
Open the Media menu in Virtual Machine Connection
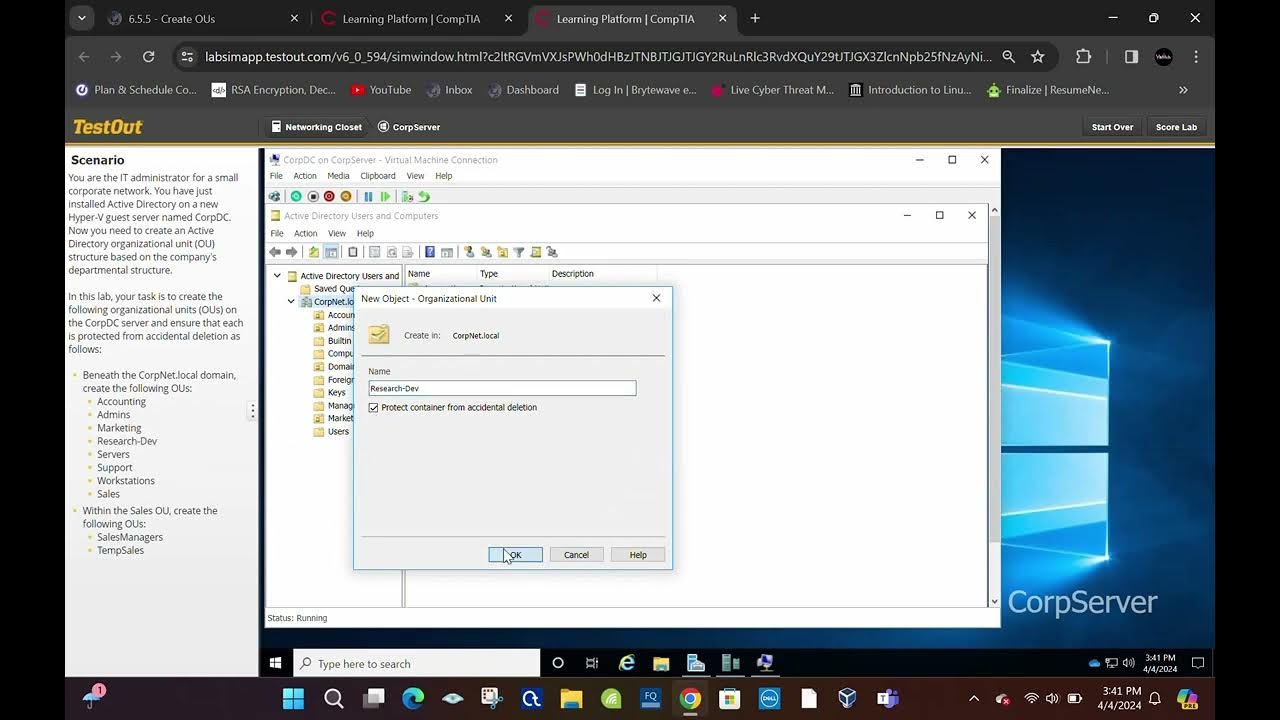(338, 176)
